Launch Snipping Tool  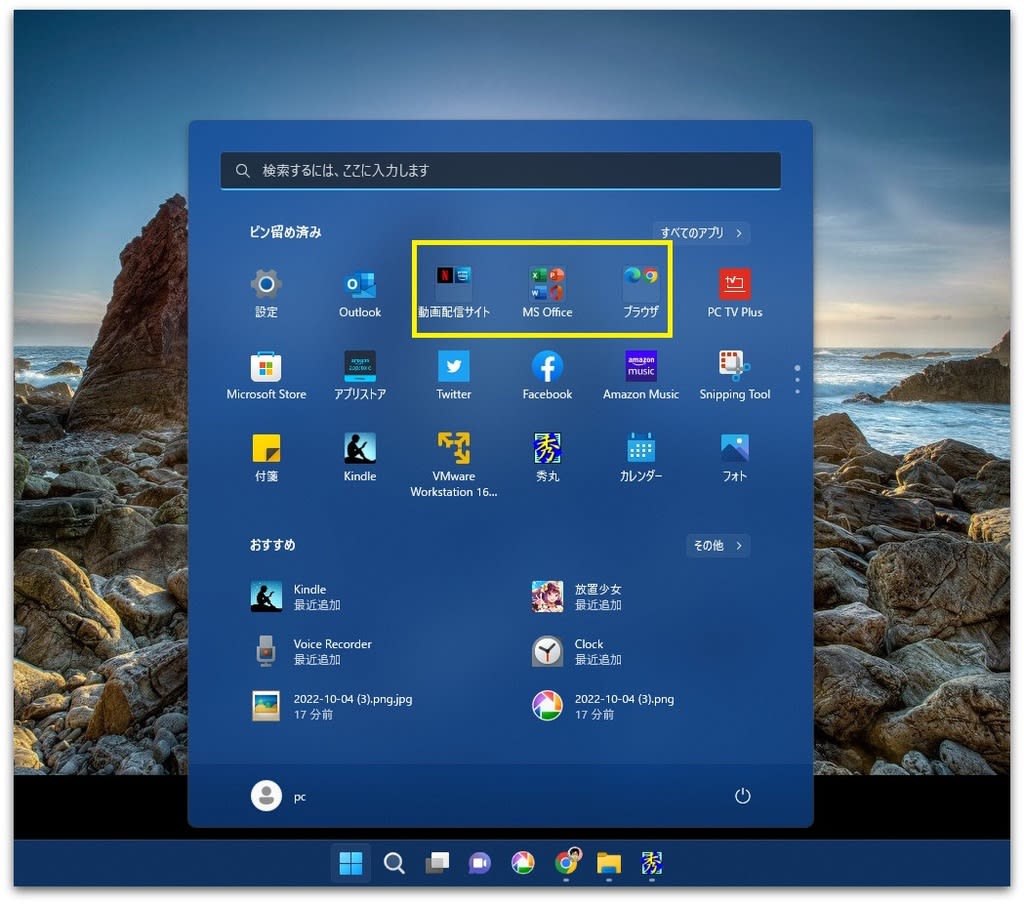pos(735,375)
